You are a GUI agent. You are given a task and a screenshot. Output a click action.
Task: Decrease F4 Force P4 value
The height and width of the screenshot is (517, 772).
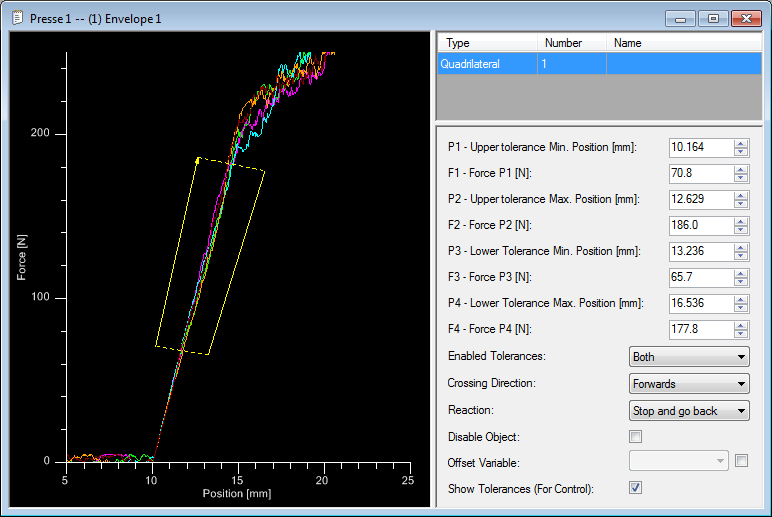[x=740, y=333]
